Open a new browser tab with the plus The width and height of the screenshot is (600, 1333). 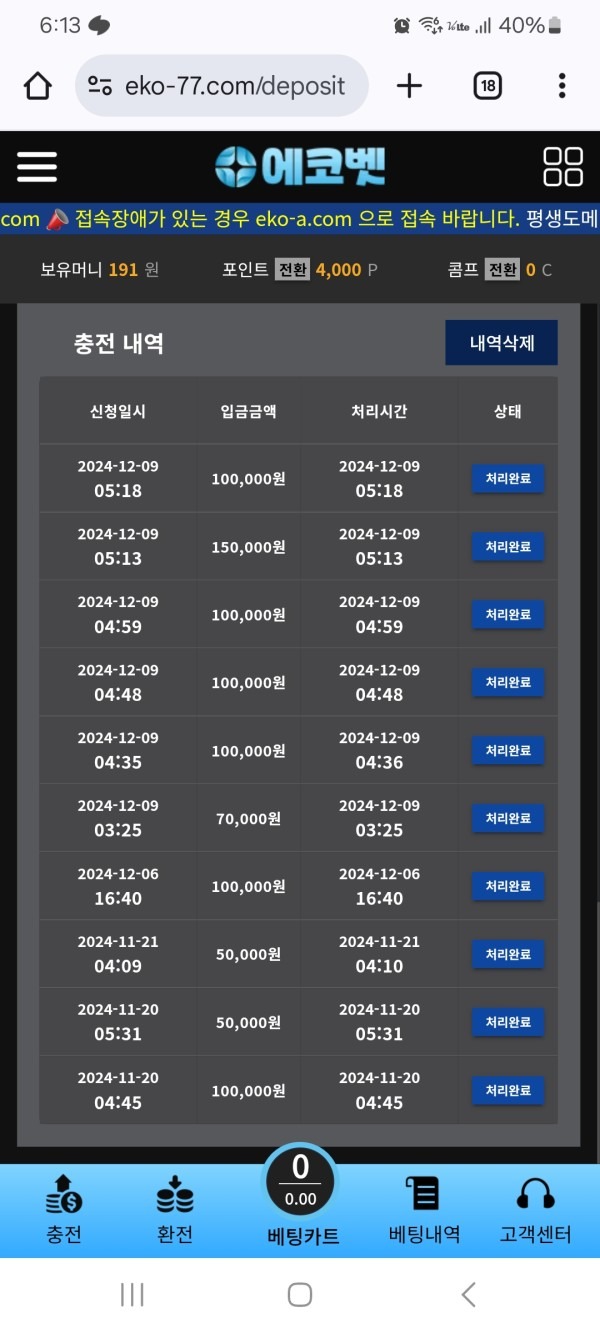coord(409,86)
